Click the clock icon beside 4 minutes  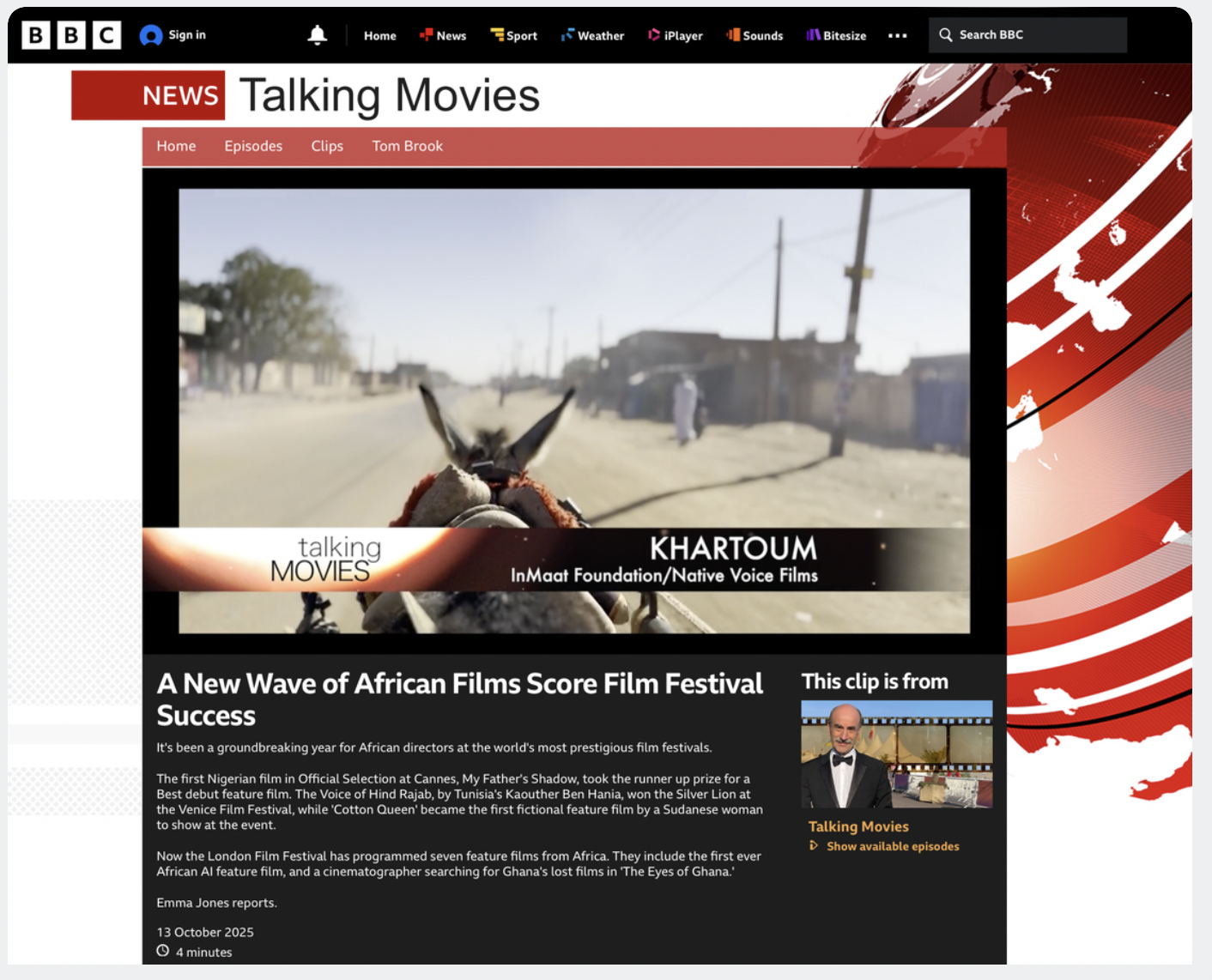coord(163,951)
